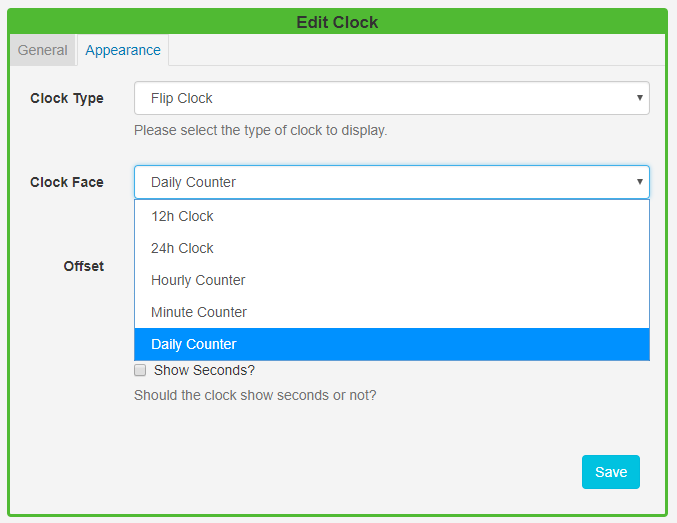The width and height of the screenshot is (677, 523).
Task: Collapse the Clock Face dropdown field
Action: tap(391, 182)
